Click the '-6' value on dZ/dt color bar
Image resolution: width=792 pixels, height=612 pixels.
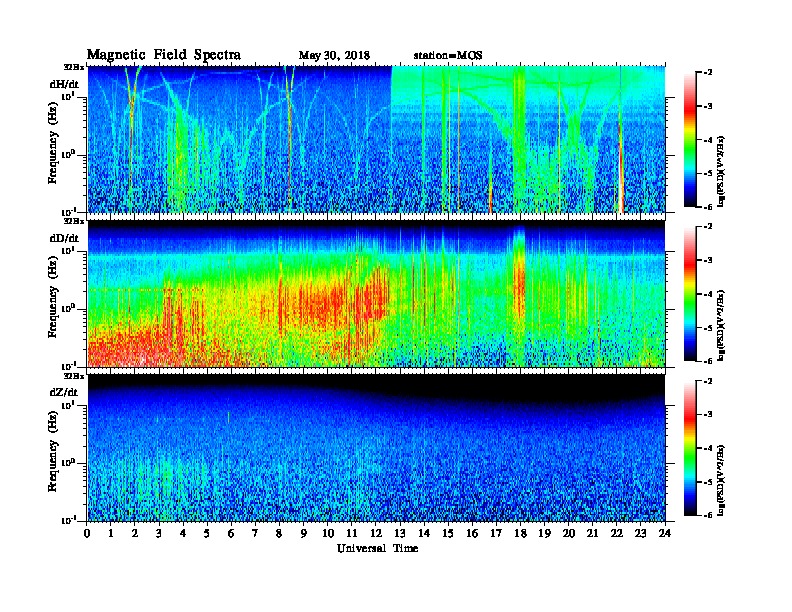coord(708,515)
